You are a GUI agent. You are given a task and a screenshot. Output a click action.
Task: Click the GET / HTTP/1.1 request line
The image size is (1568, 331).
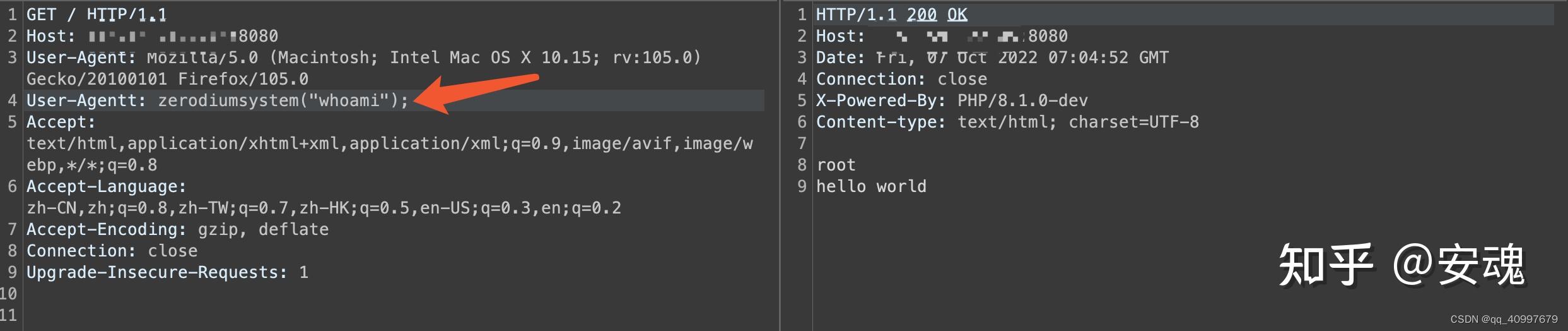(x=97, y=15)
